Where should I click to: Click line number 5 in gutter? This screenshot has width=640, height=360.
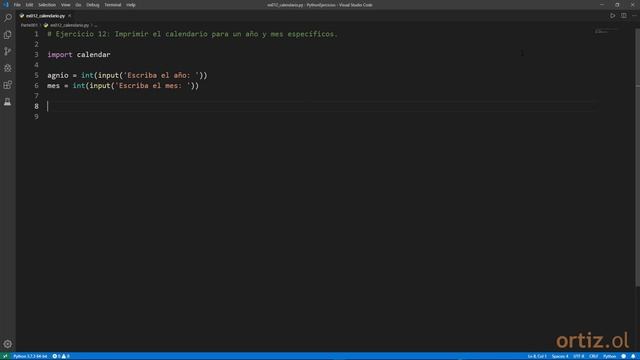click(x=36, y=76)
